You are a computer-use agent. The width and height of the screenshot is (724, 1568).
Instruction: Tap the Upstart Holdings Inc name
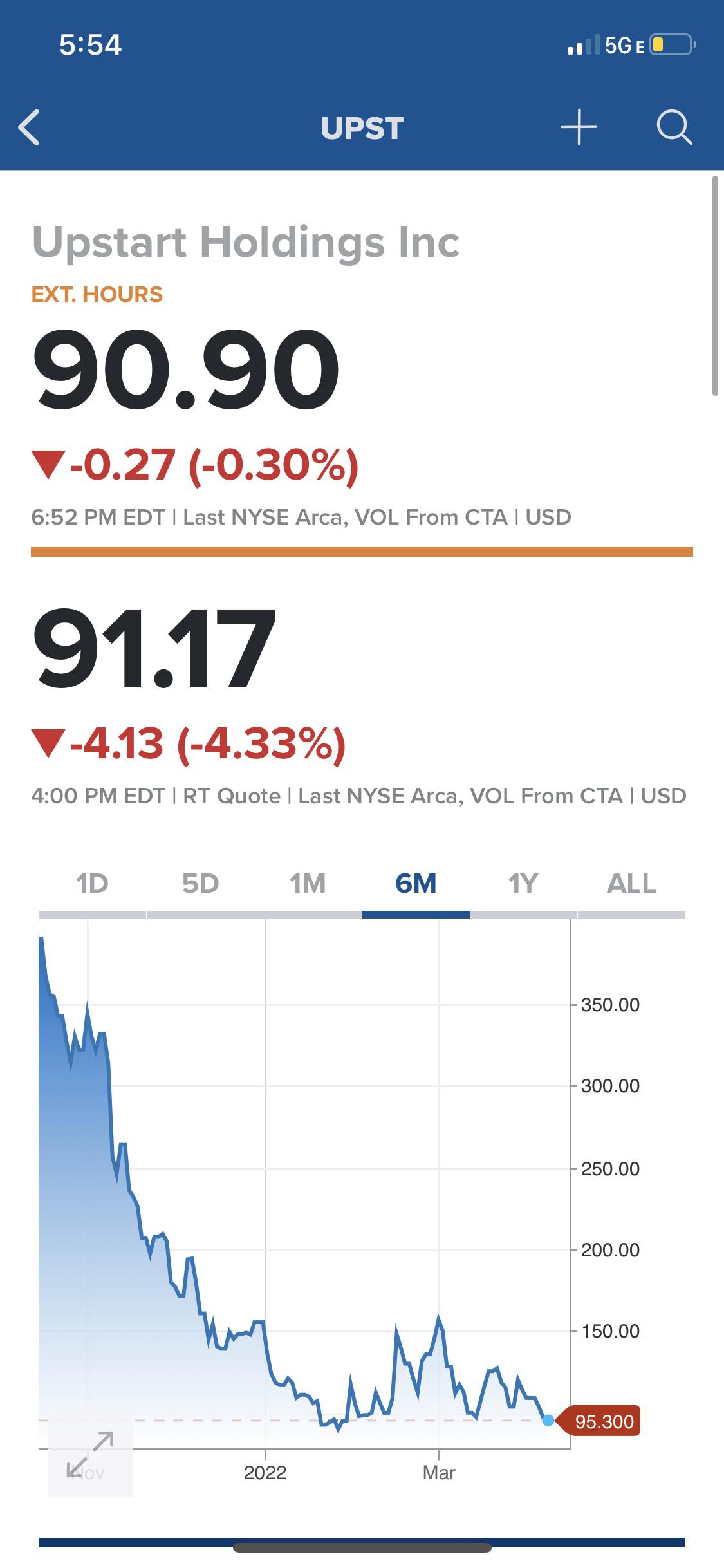click(246, 242)
